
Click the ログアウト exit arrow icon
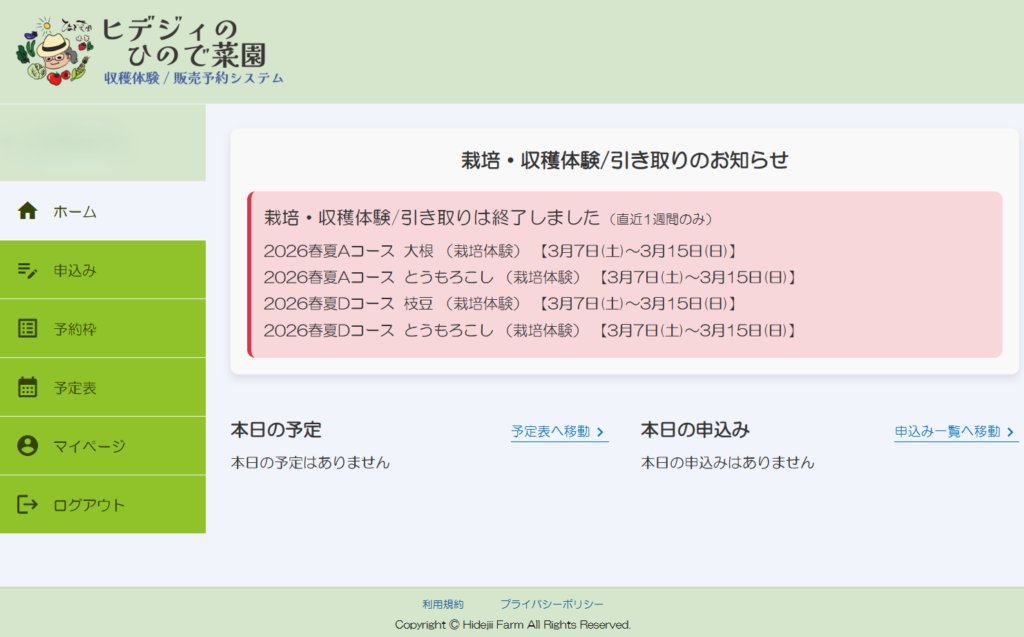point(28,505)
